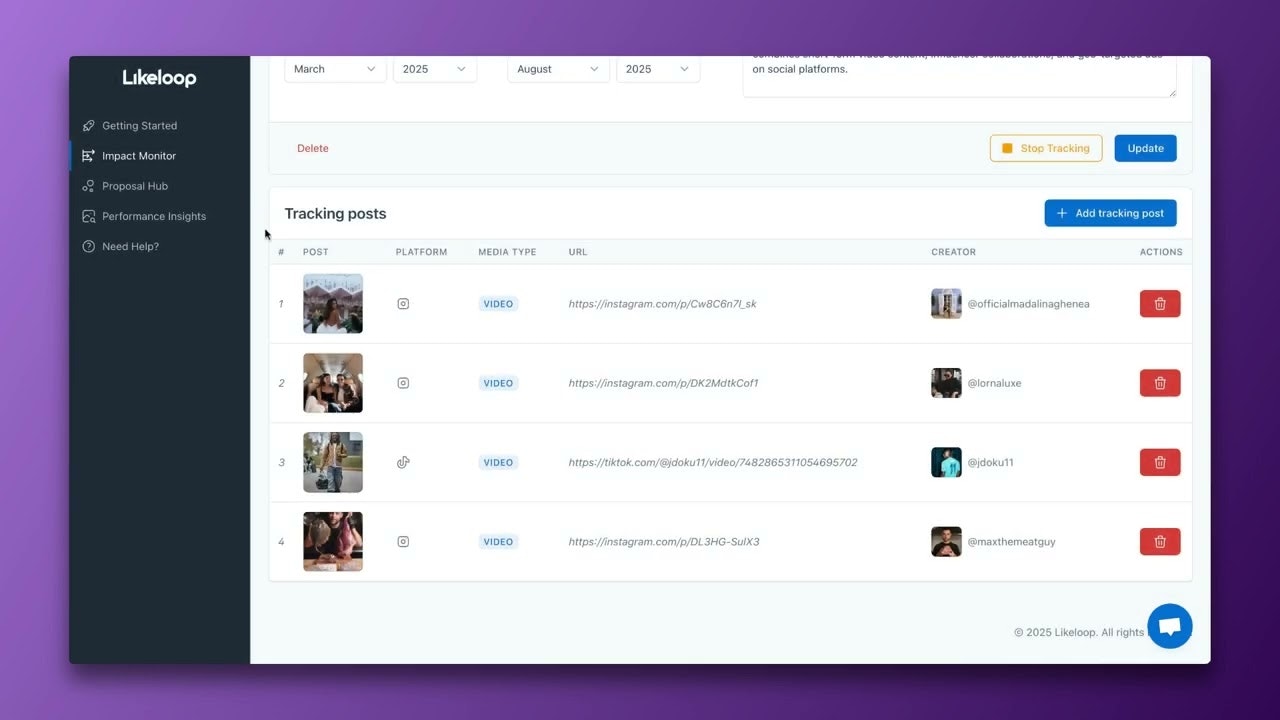Viewport: 1280px width, 720px height.
Task: Click the URL column header
Action: click(x=578, y=252)
